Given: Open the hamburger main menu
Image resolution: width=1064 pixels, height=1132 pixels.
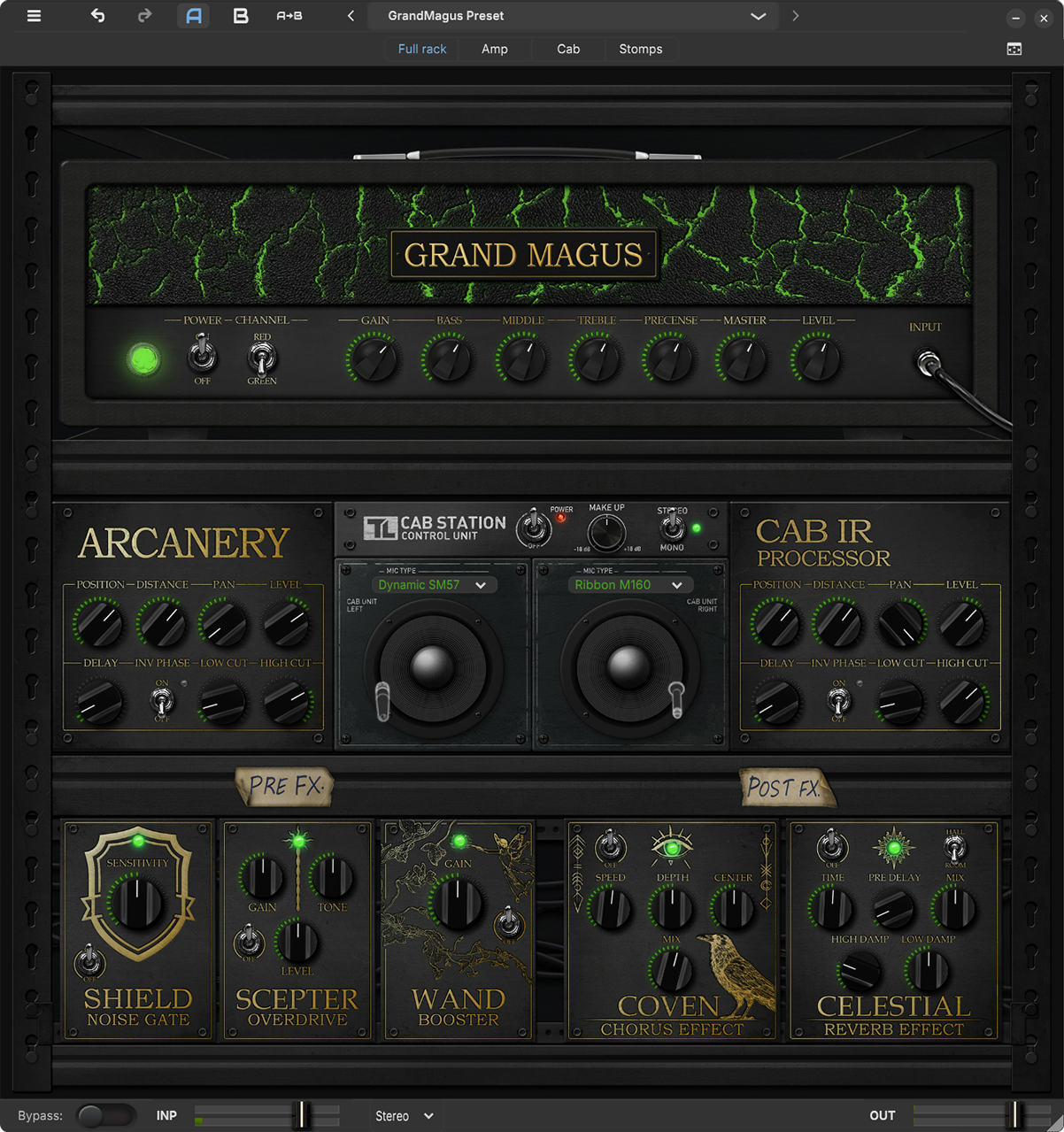Looking at the screenshot, I should tap(34, 15).
